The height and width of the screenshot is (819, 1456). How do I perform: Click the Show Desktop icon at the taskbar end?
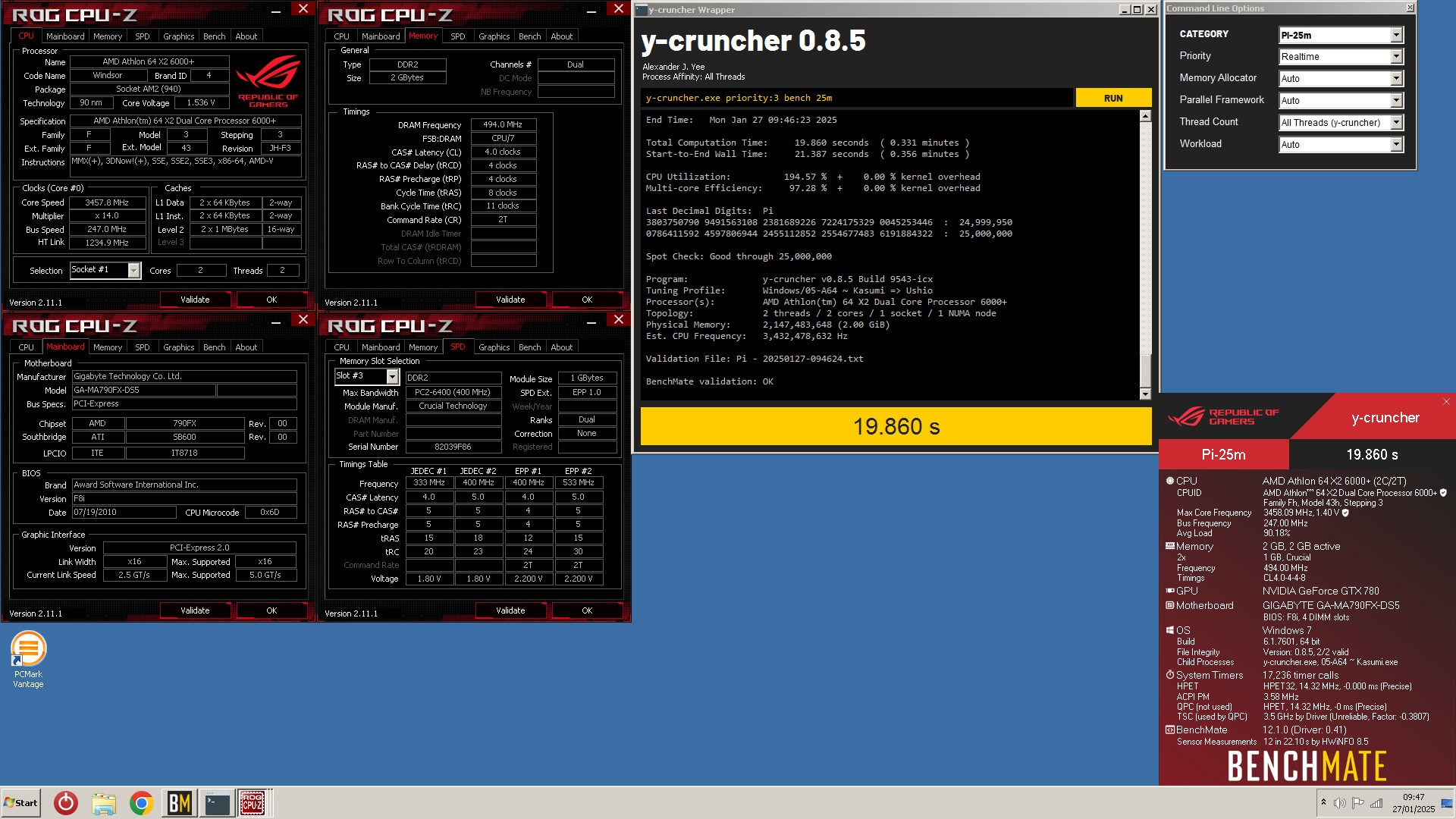pos(1447,803)
